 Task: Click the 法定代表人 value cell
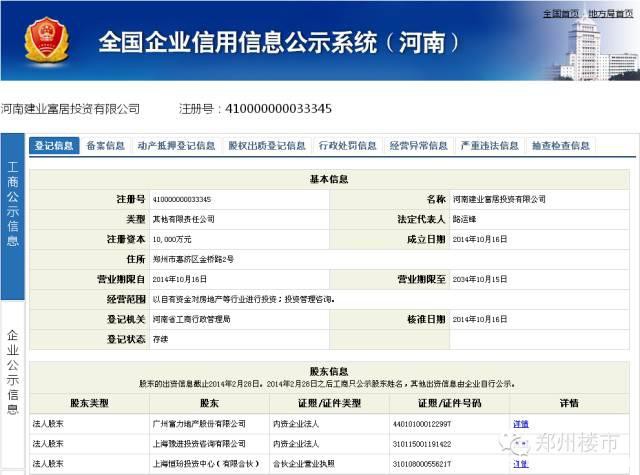coord(539,220)
